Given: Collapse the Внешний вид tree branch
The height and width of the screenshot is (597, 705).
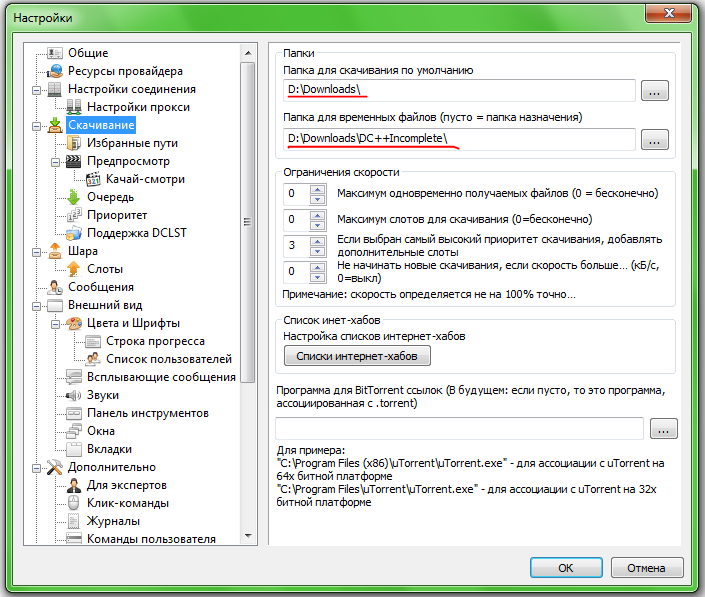Looking at the screenshot, I should 37,305.
